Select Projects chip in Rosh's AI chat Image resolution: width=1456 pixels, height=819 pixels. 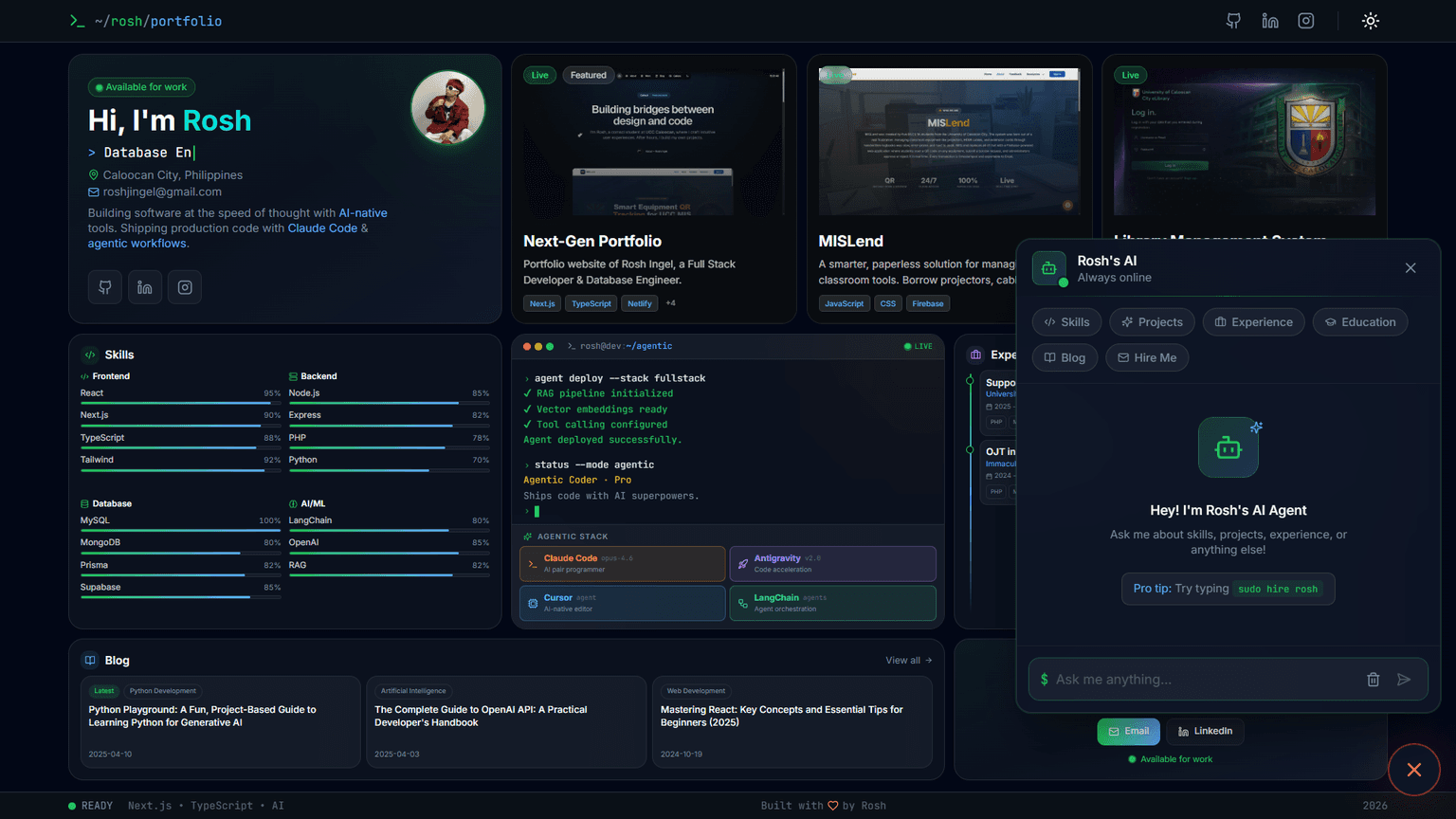tap(1153, 322)
